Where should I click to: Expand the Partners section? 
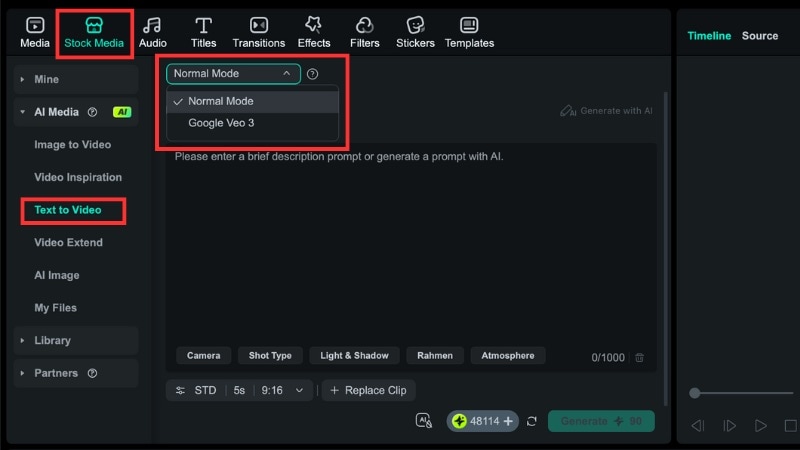pos(76,373)
